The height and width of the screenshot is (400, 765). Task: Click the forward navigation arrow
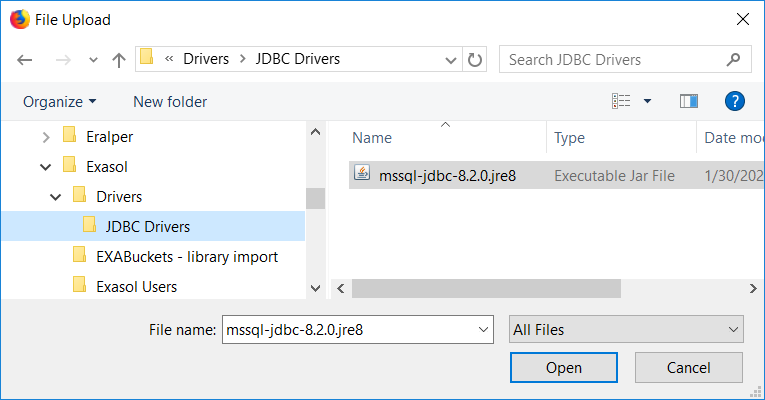click(x=63, y=60)
